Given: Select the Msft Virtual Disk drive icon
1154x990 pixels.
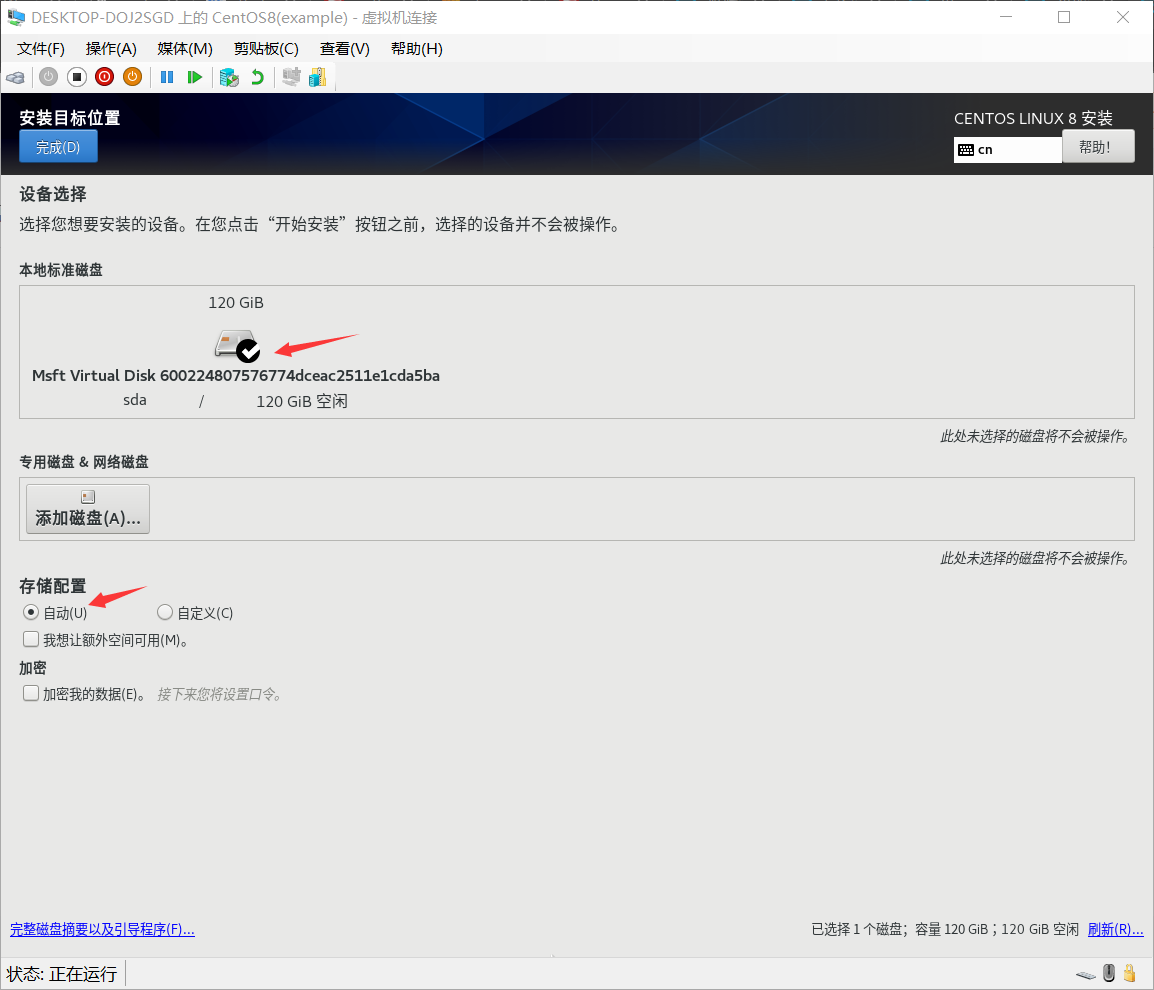Looking at the screenshot, I should (x=237, y=345).
